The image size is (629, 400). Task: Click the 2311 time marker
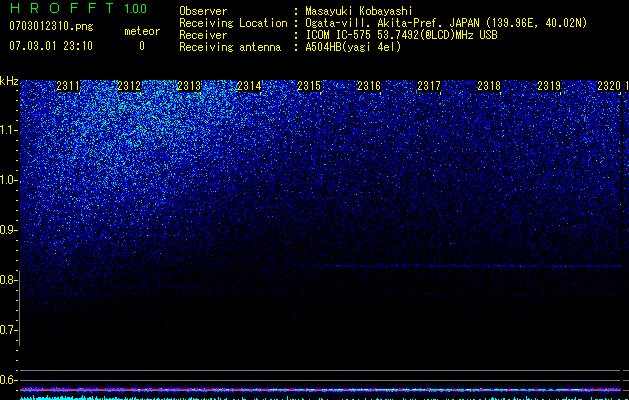coord(69,86)
